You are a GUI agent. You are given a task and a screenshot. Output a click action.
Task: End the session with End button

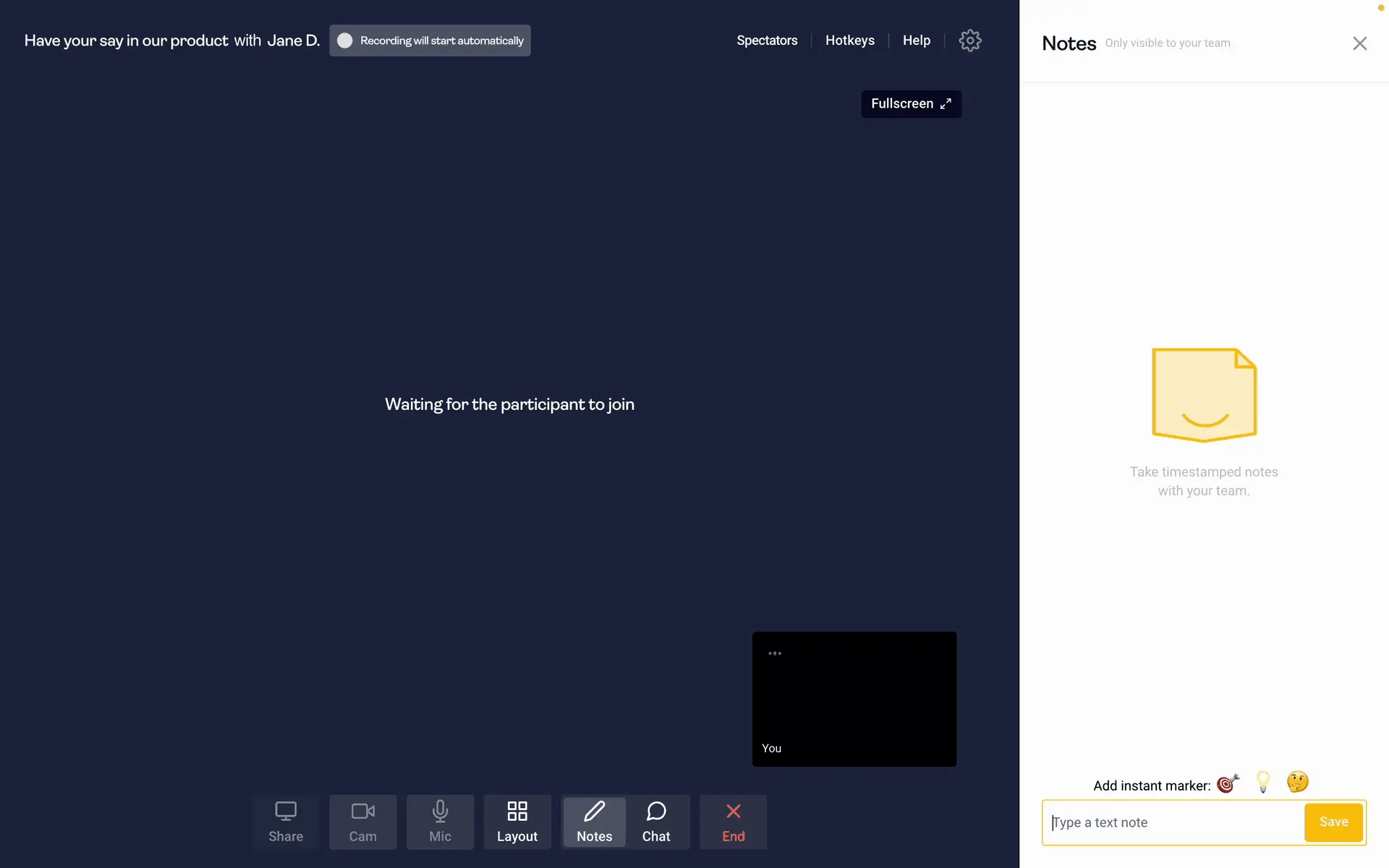pyautogui.click(x=733, y=822)
